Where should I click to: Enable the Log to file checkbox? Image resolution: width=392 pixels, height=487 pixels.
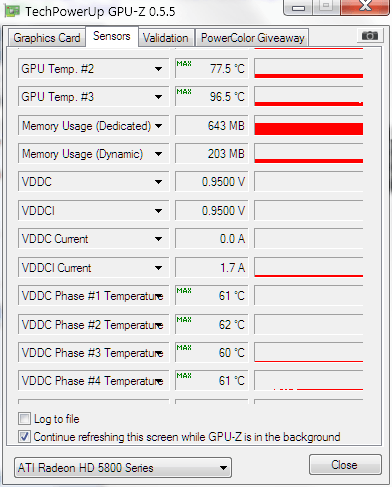(24, 419)
